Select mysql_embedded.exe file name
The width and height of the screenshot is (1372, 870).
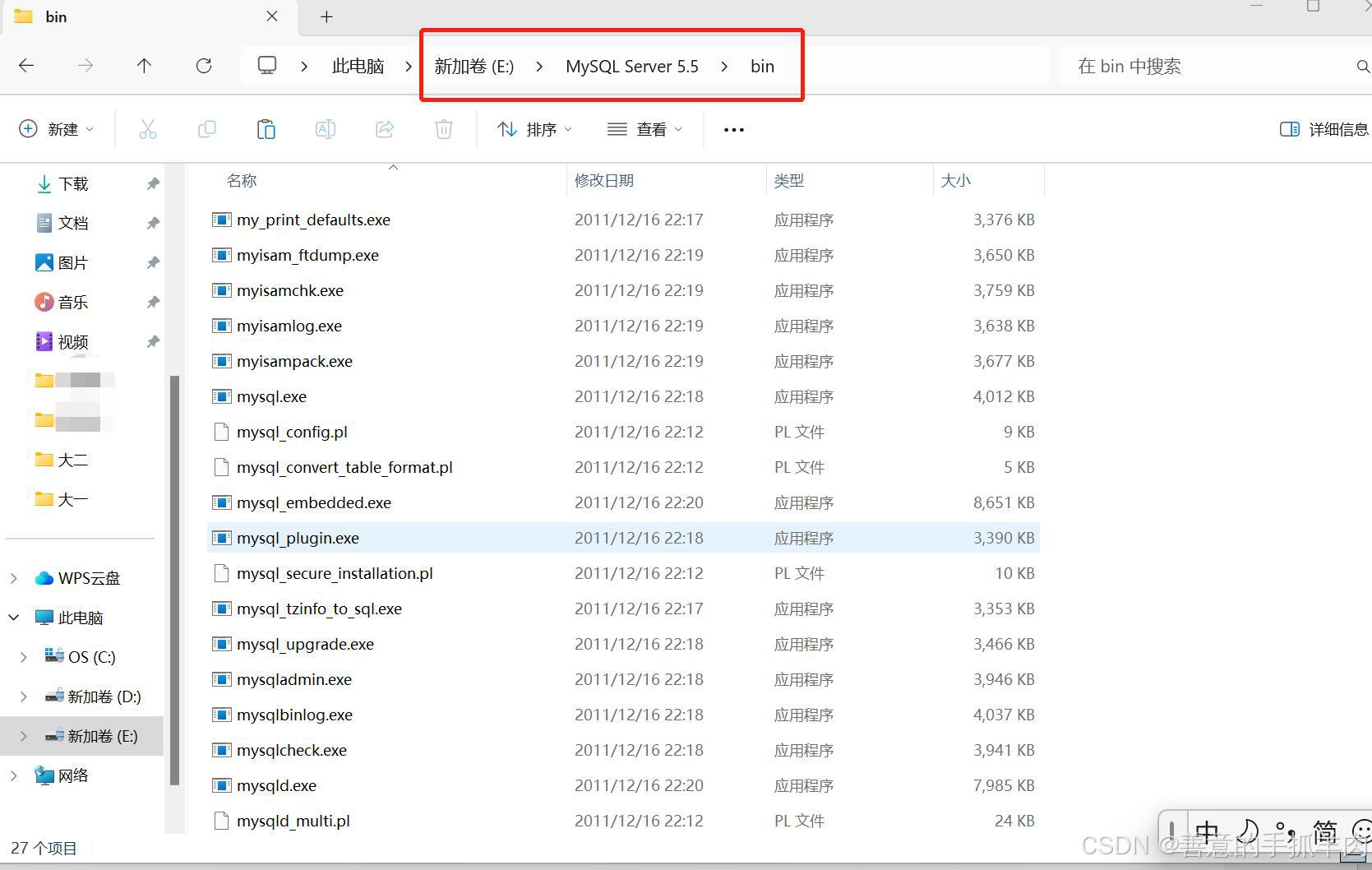[314, 502]
